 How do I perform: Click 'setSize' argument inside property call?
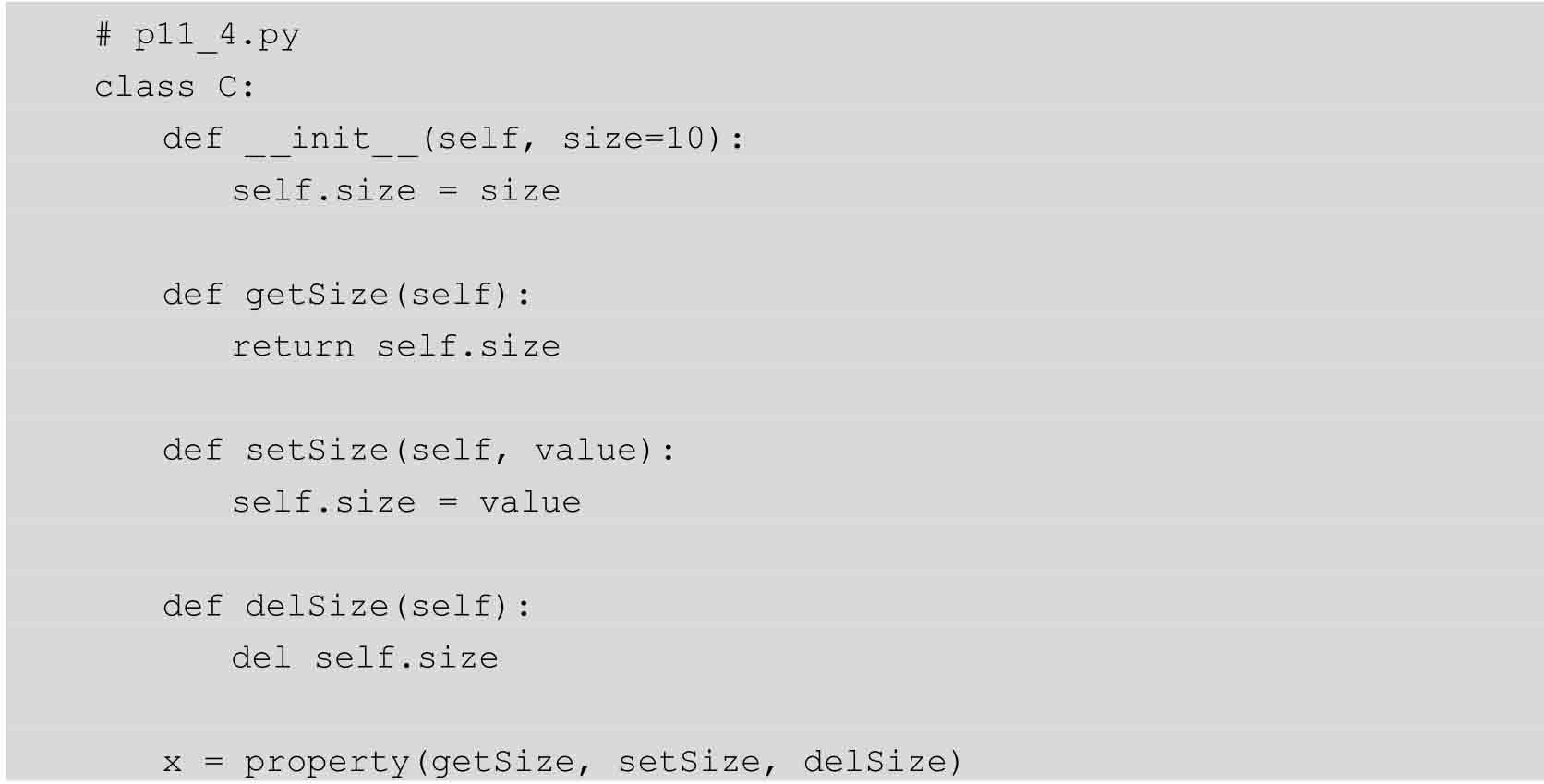click(689, 763)
